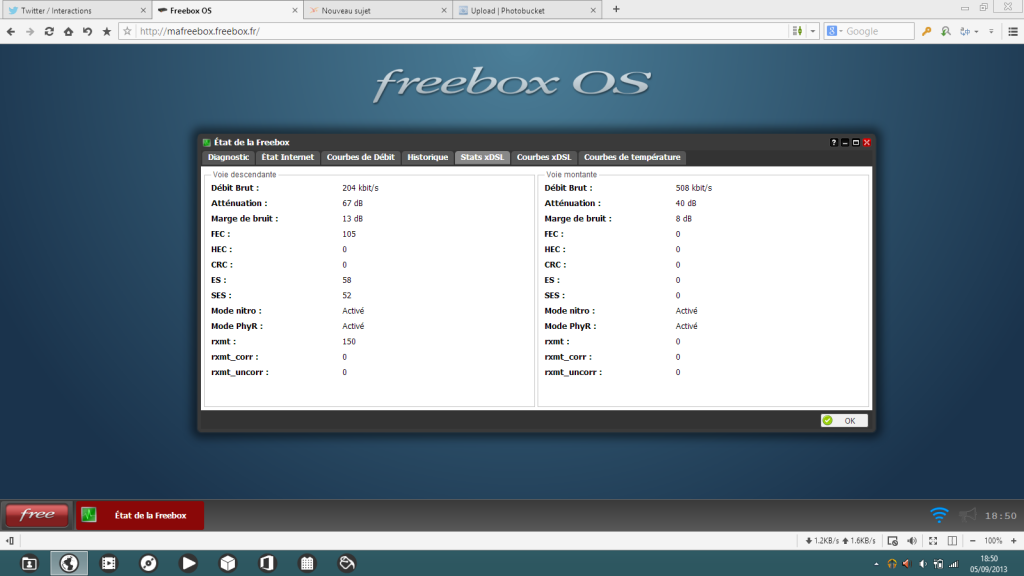Open the contacts folder taskbar icon
Viewport: 1024px width, 576px height.
[29, 563]
